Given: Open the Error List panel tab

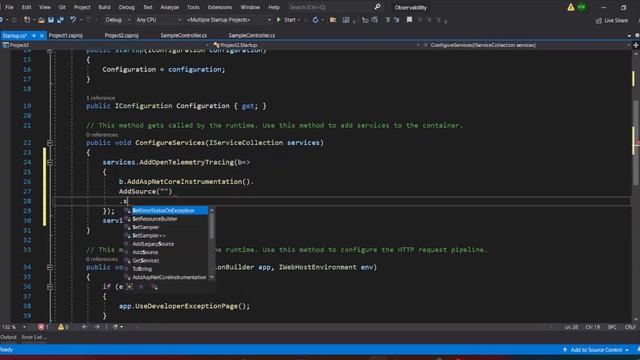Looking at the screenshot, I should point(34,337).
